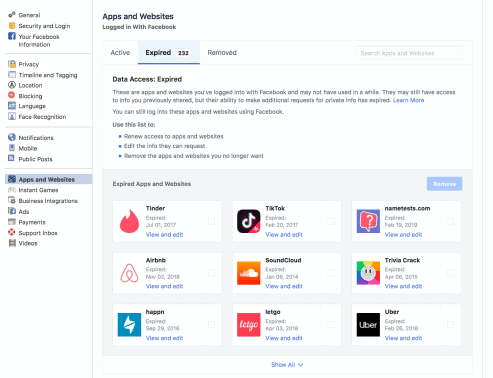Viewport: 493px width, 378px height.
Task: Click the Tinder flame logo
Action: click(x=129, y=221)
